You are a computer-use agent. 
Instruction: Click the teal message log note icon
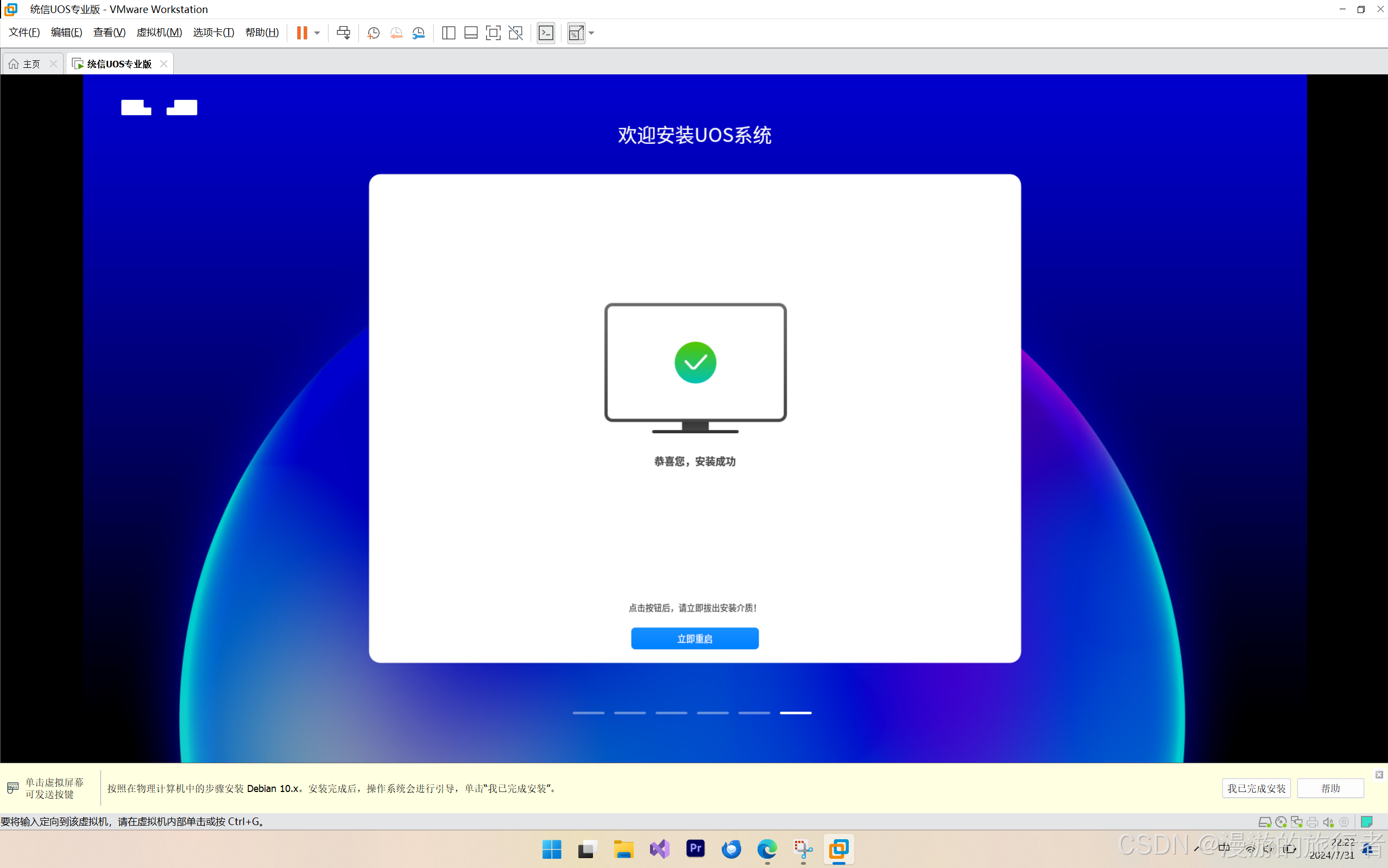pyautogui.click(x=1367, y=822)
